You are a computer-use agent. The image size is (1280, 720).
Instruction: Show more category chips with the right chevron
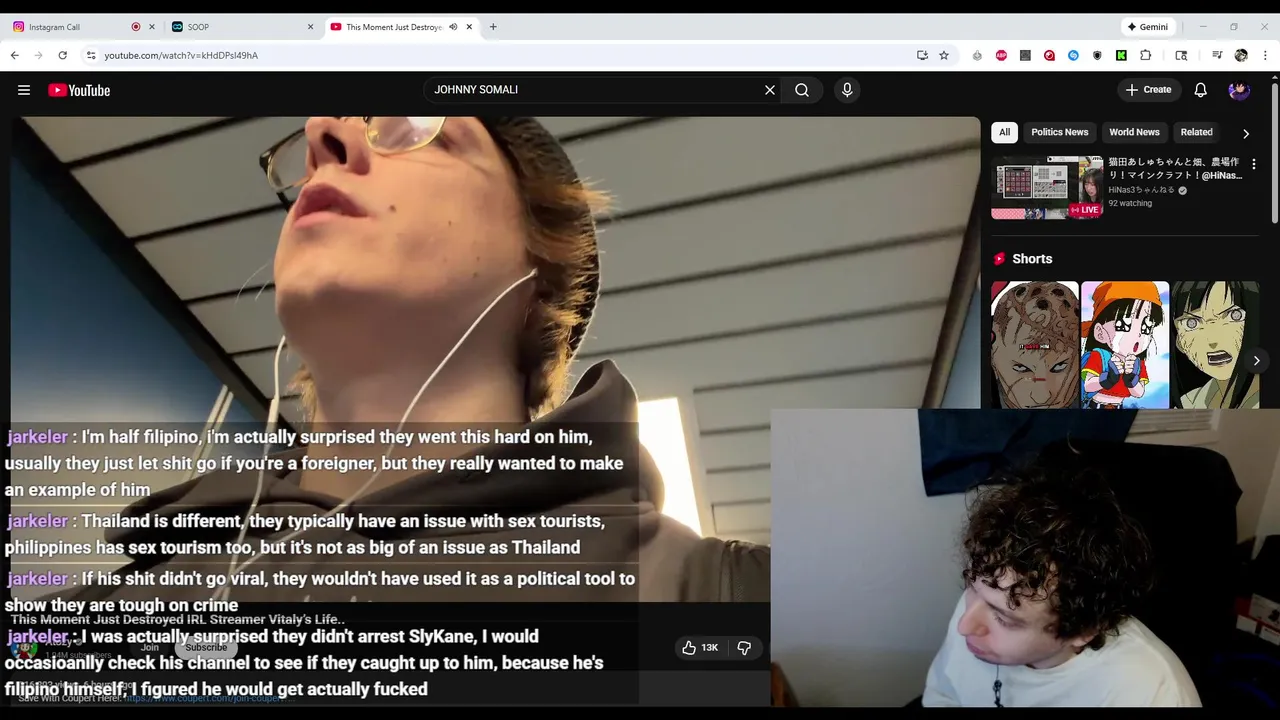[x=1246, y=133]
